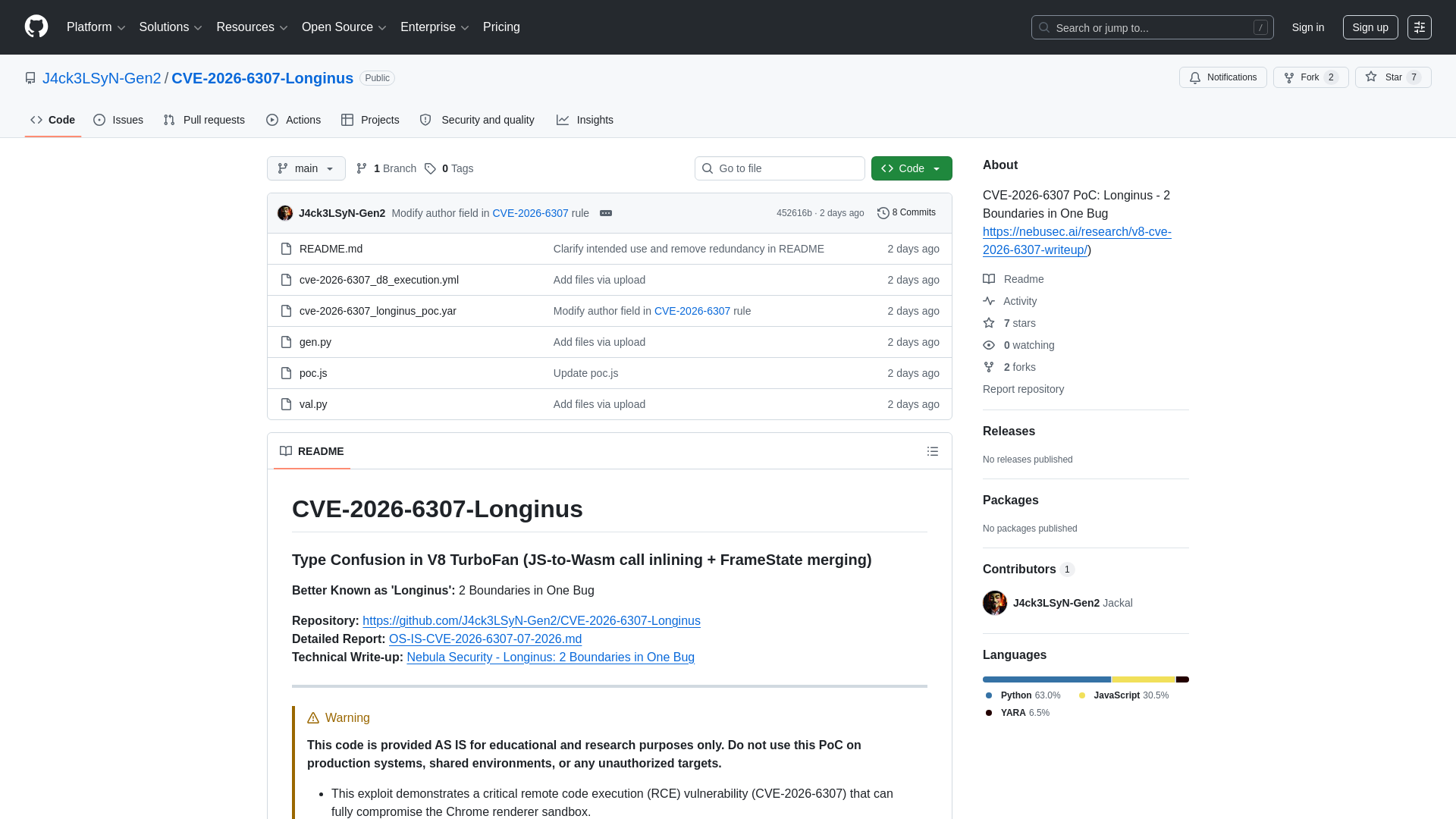Click the pulse icon beside Activity
Image resolution: width=1456 pixels, height=819 pixels.
pyautogui.click(x=989, y=301)
